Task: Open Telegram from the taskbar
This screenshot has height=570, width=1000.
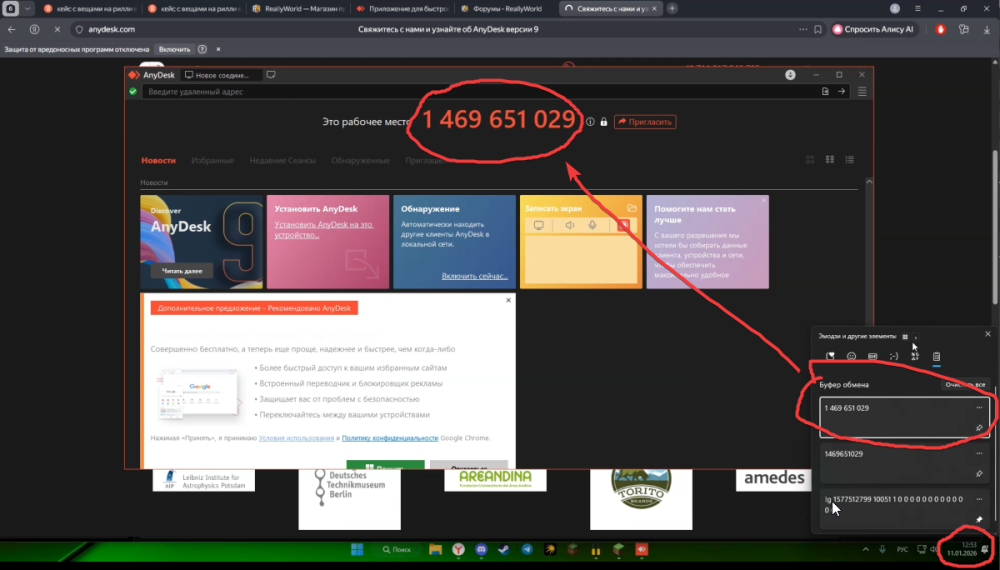Action: [x=527, y=550]
